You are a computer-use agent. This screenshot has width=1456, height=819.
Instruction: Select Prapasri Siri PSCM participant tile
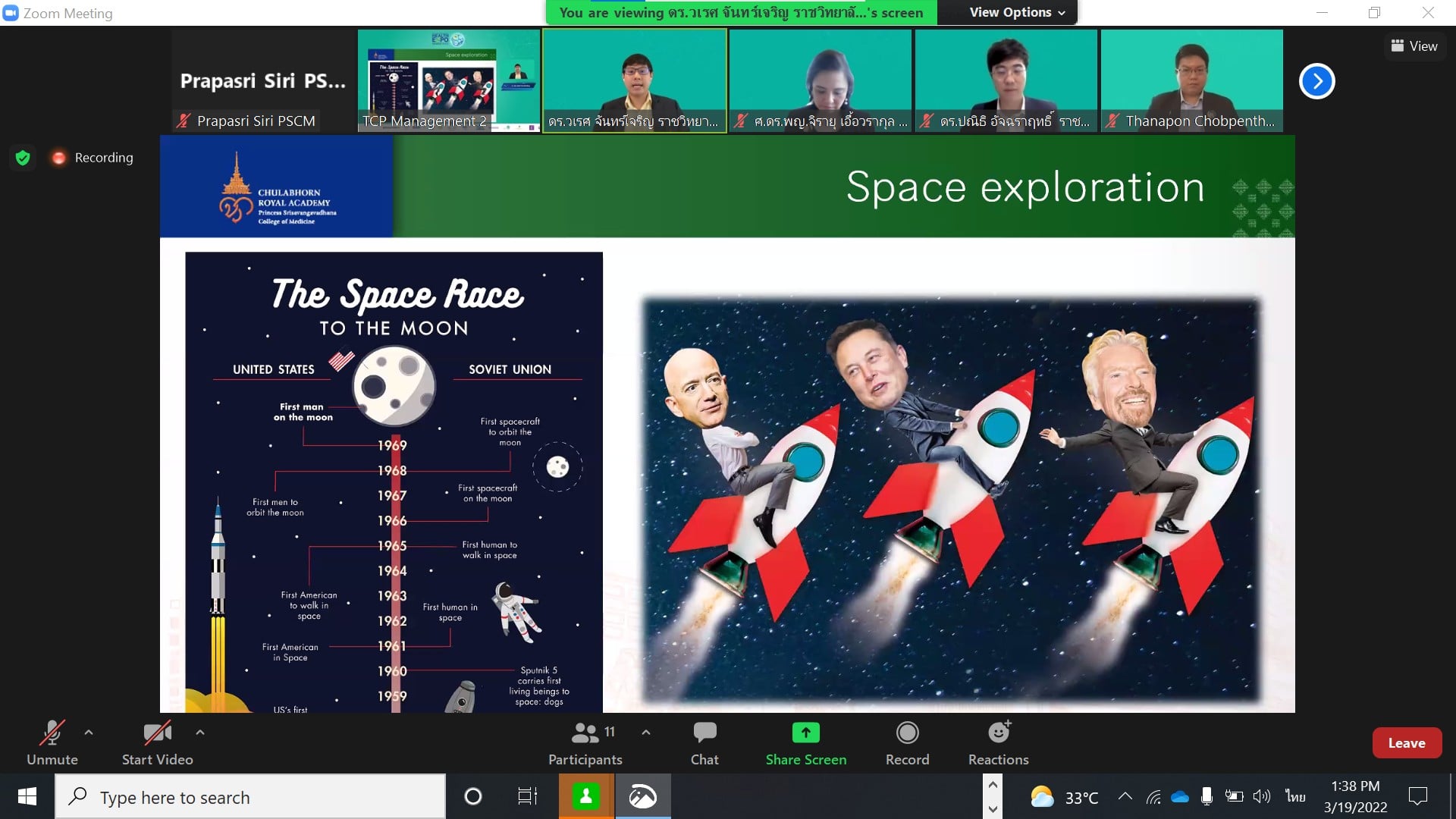pos(262,81)
